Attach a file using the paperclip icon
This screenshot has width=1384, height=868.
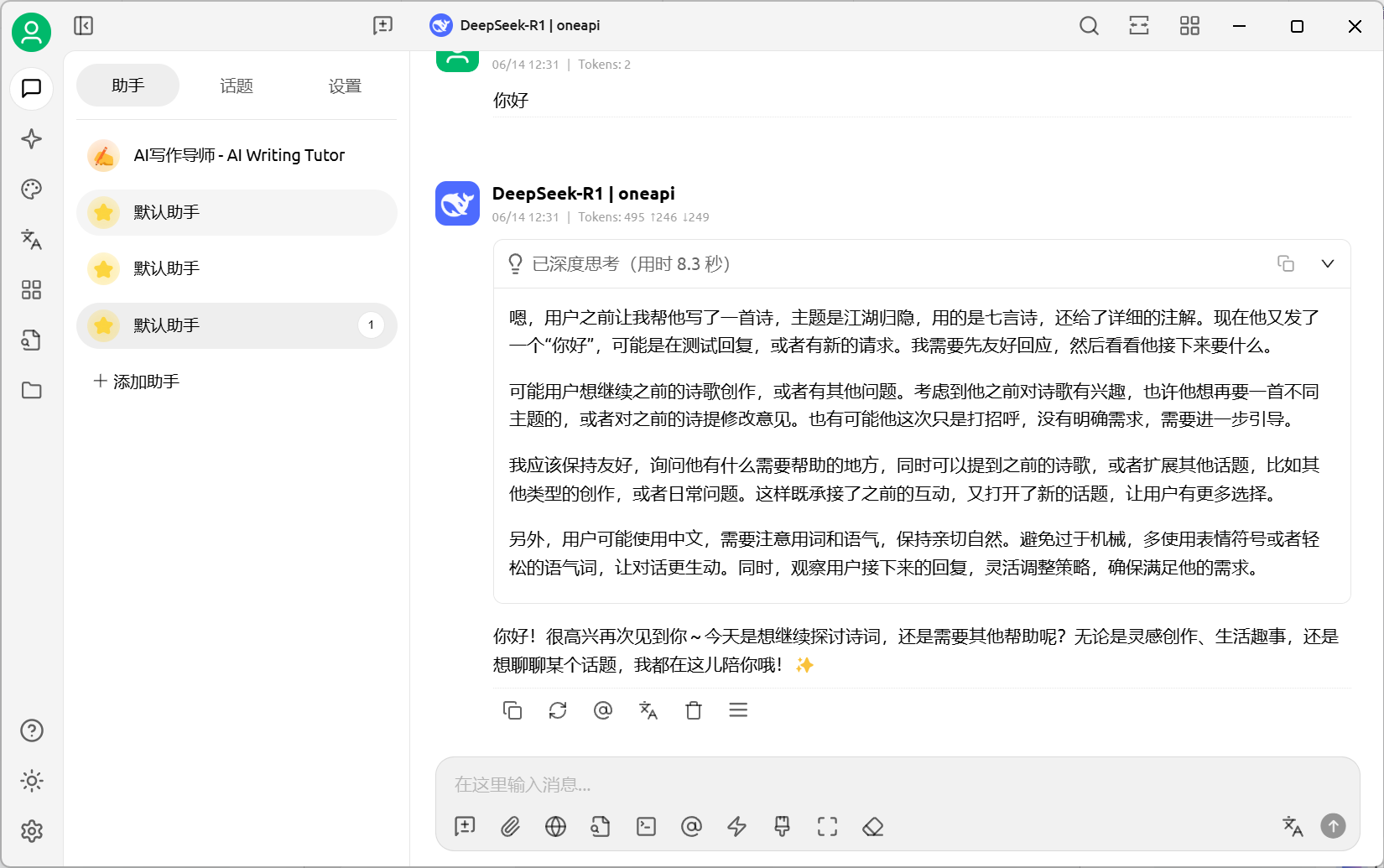(x=510, y=827)
